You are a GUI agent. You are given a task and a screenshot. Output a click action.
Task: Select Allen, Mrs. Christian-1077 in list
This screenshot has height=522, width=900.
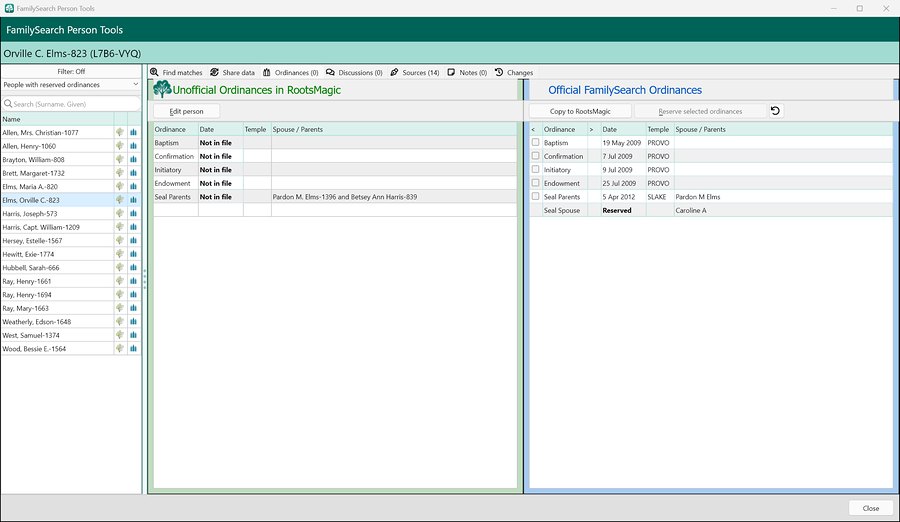click(x=57, y=133)
